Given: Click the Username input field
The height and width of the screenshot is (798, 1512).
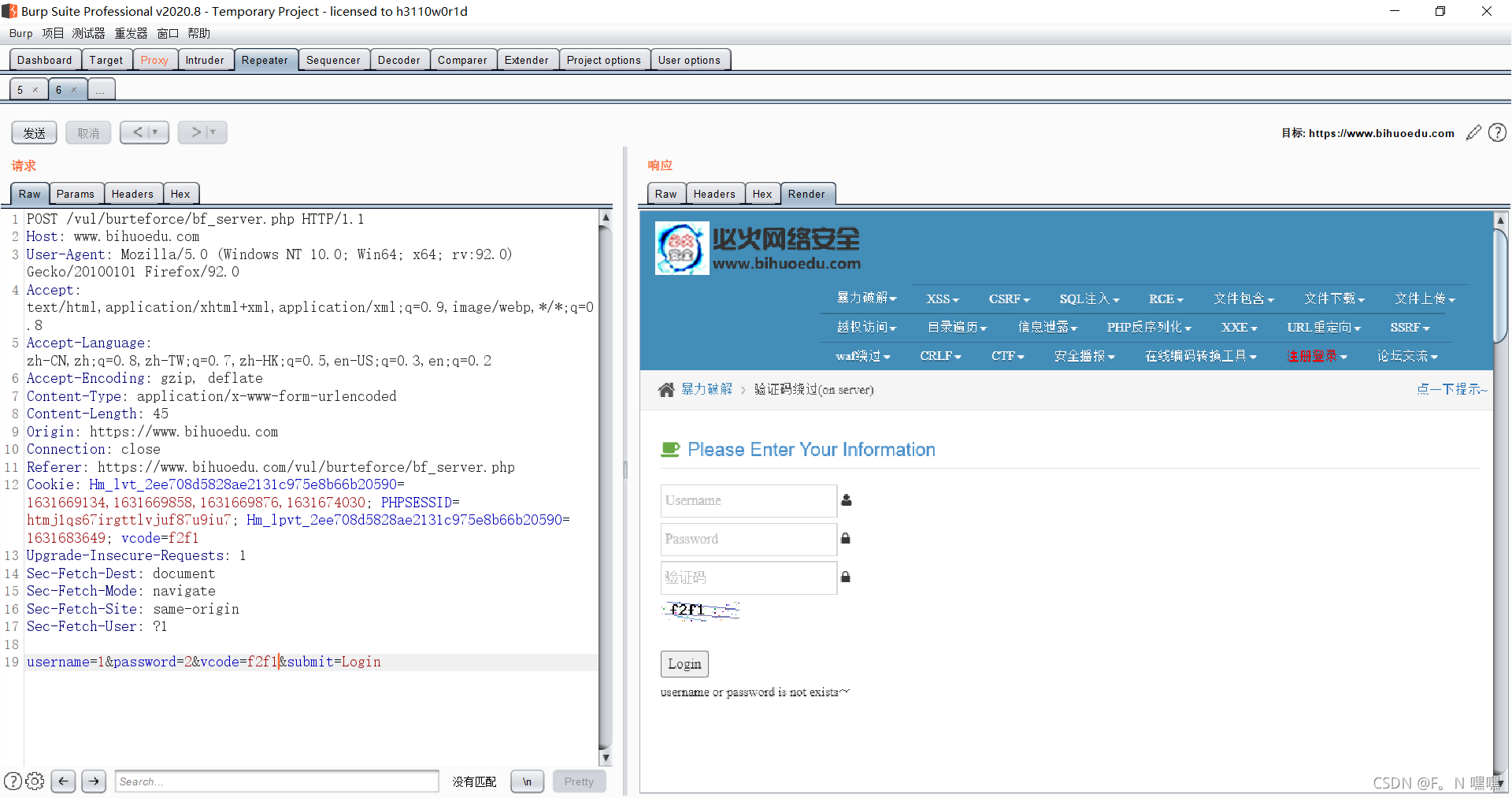Looking at the screenshot, I should coord(748,500).
